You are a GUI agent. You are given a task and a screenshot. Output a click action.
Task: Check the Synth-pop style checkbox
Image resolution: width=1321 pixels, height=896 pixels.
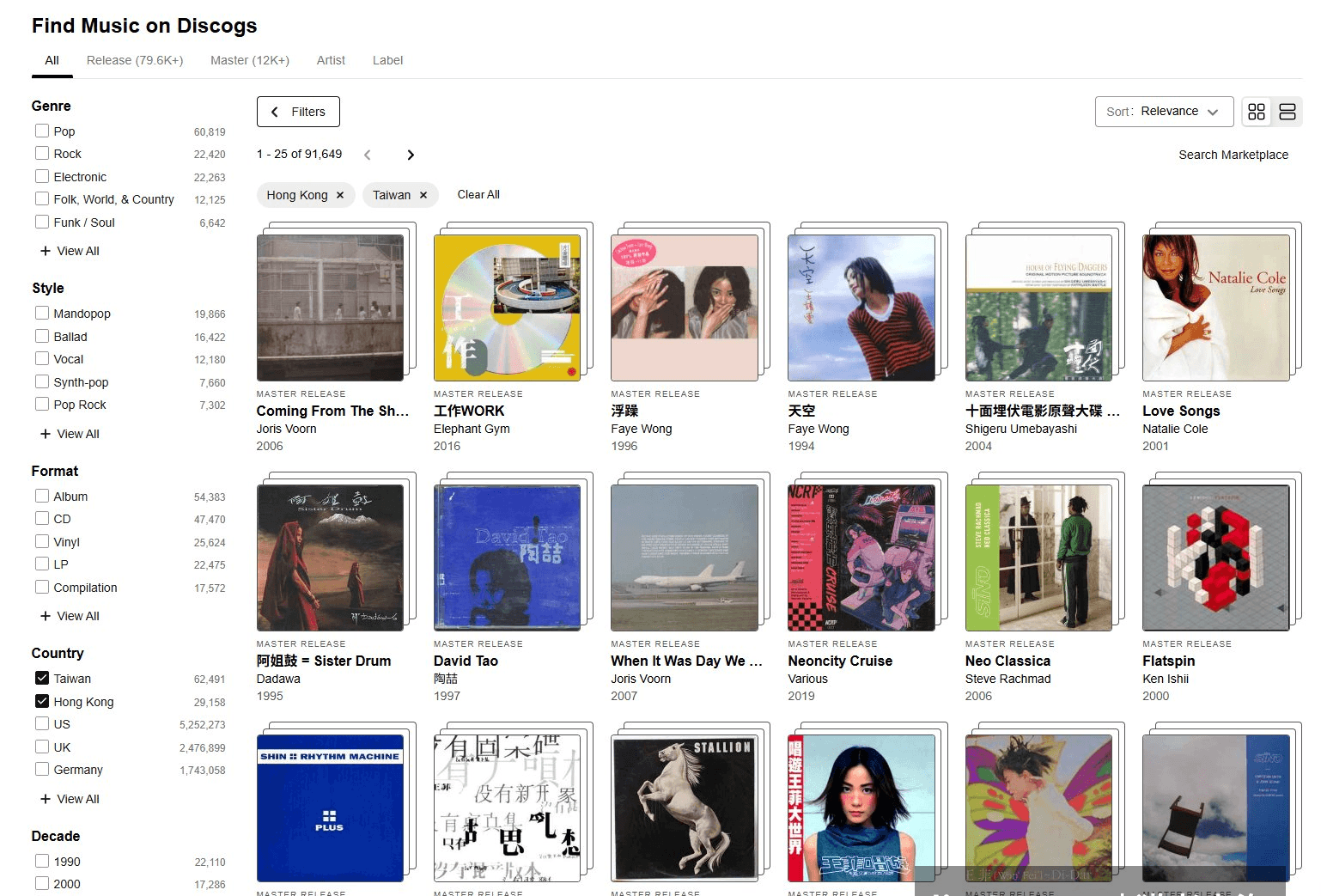41,381
